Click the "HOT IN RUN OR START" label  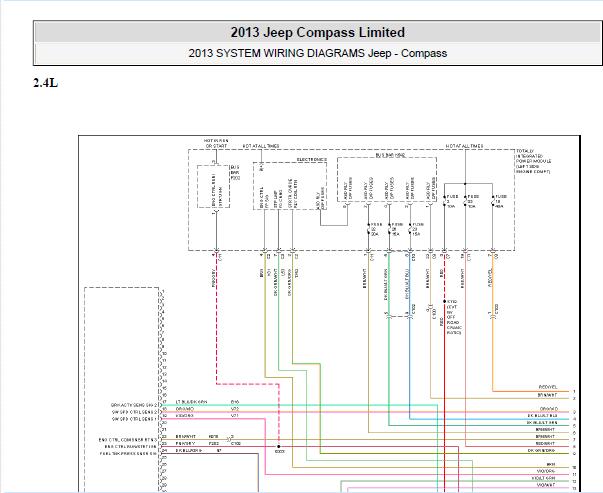coord(216,143)
